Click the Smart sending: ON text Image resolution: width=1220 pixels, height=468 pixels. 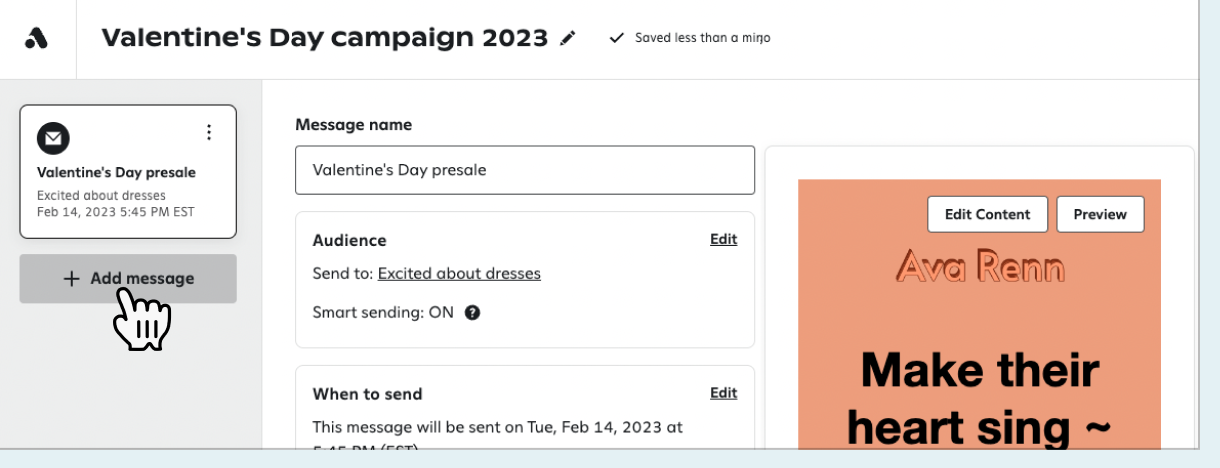(x=383, y=312)
